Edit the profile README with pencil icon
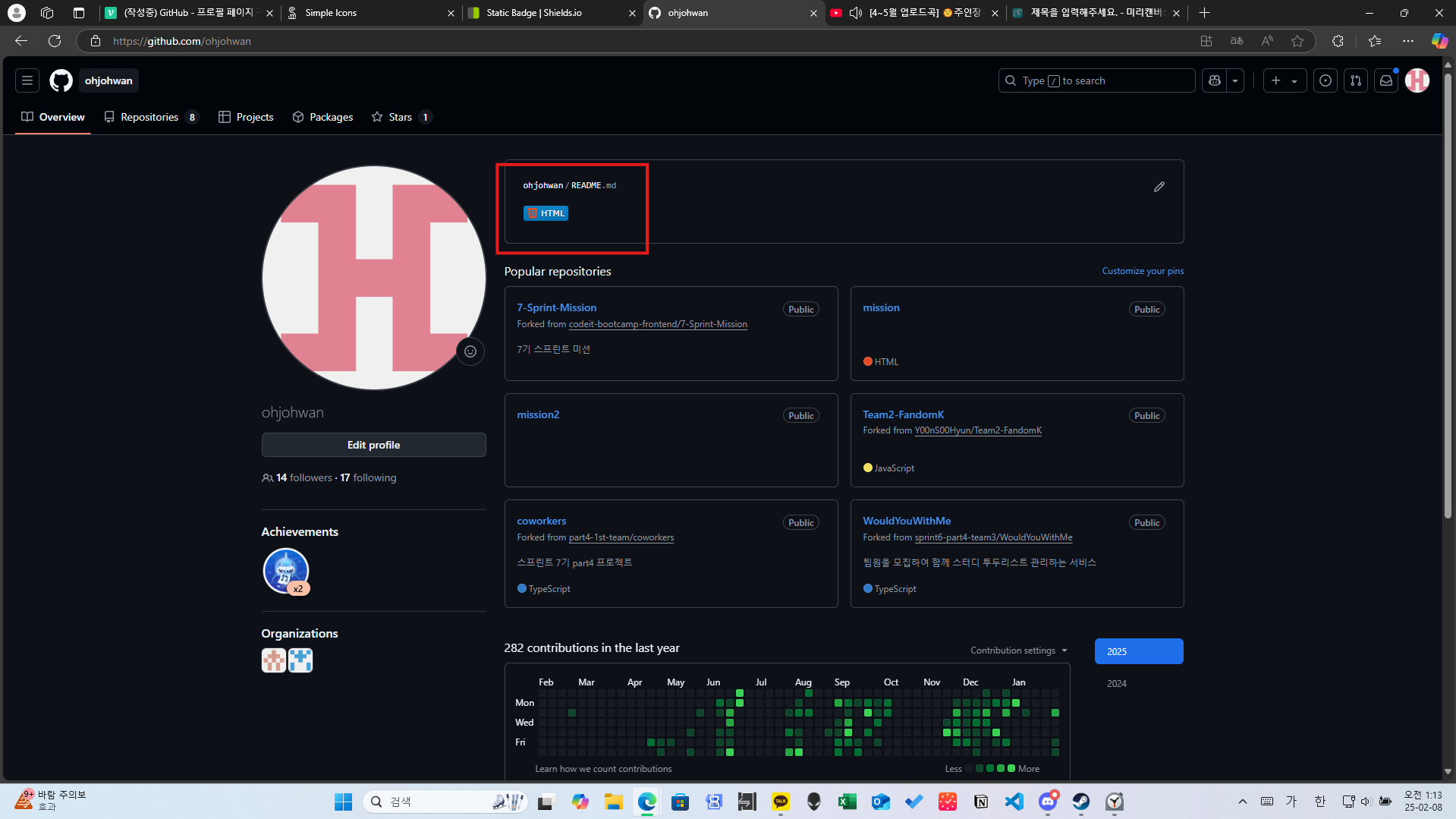Image resolution: width=1456 pixels, height=819 pixels. (1159, 187)
